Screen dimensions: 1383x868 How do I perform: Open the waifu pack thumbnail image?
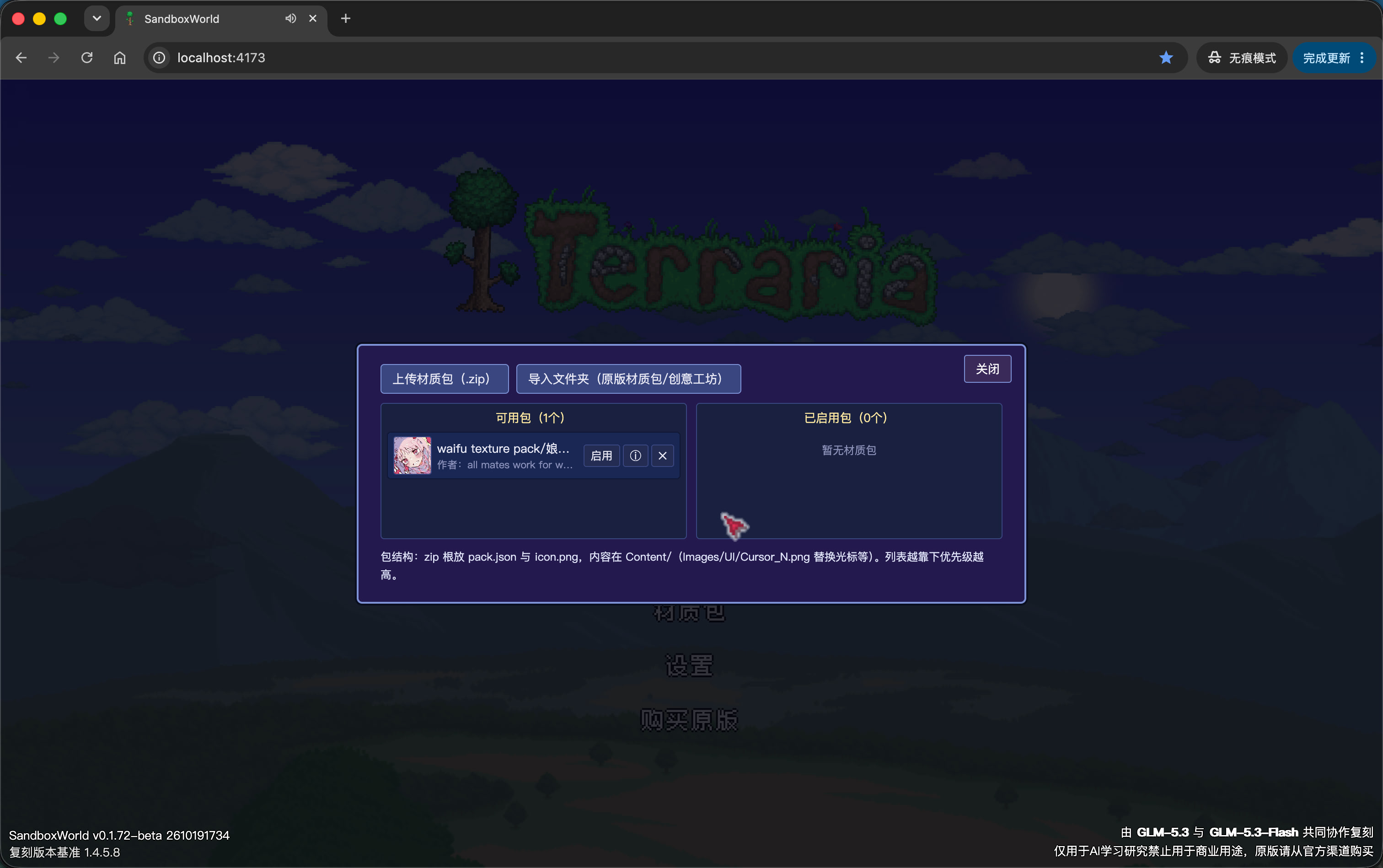[x=412, y=456]
